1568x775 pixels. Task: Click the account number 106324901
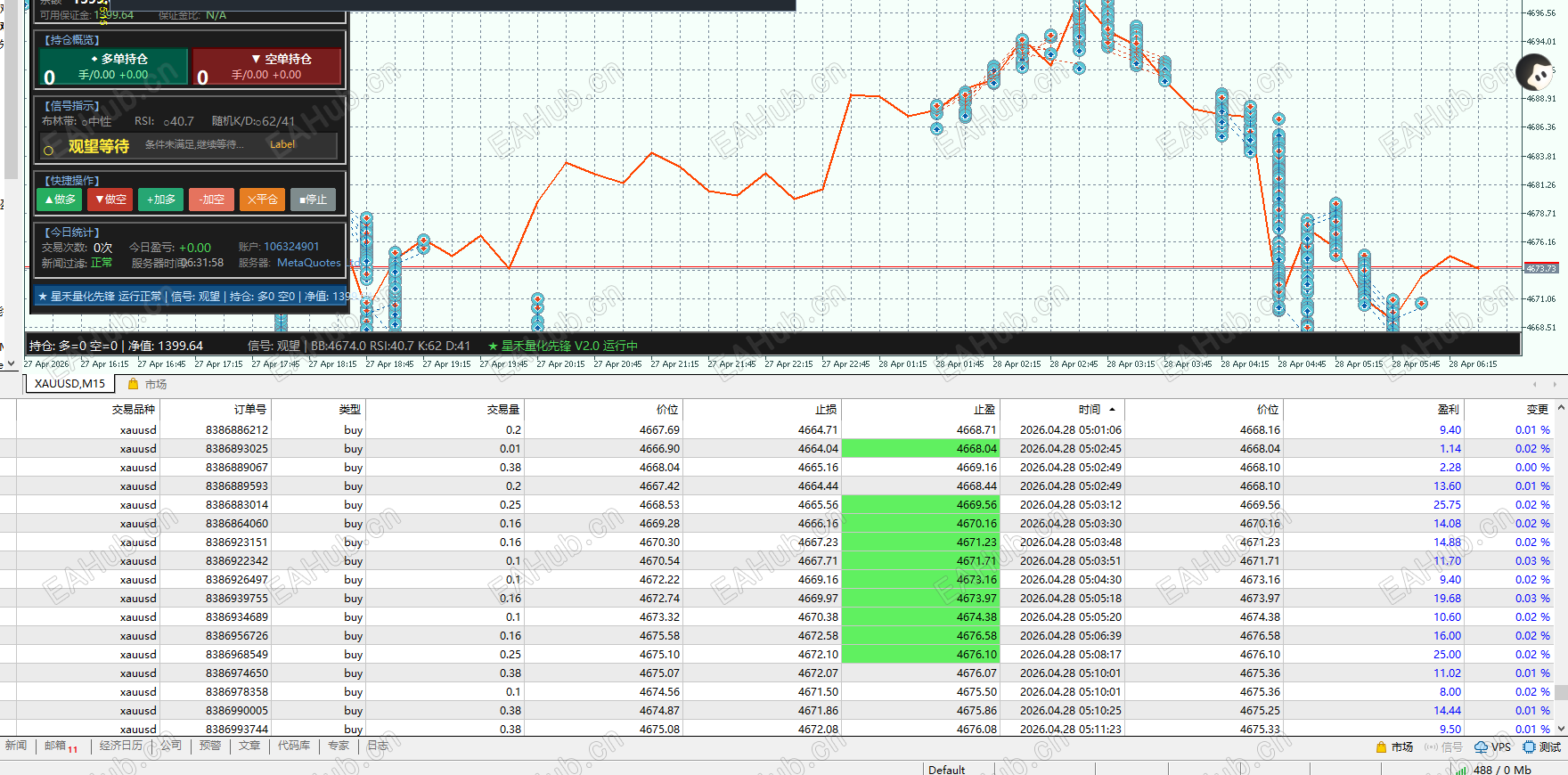click(x=291, y=247)
